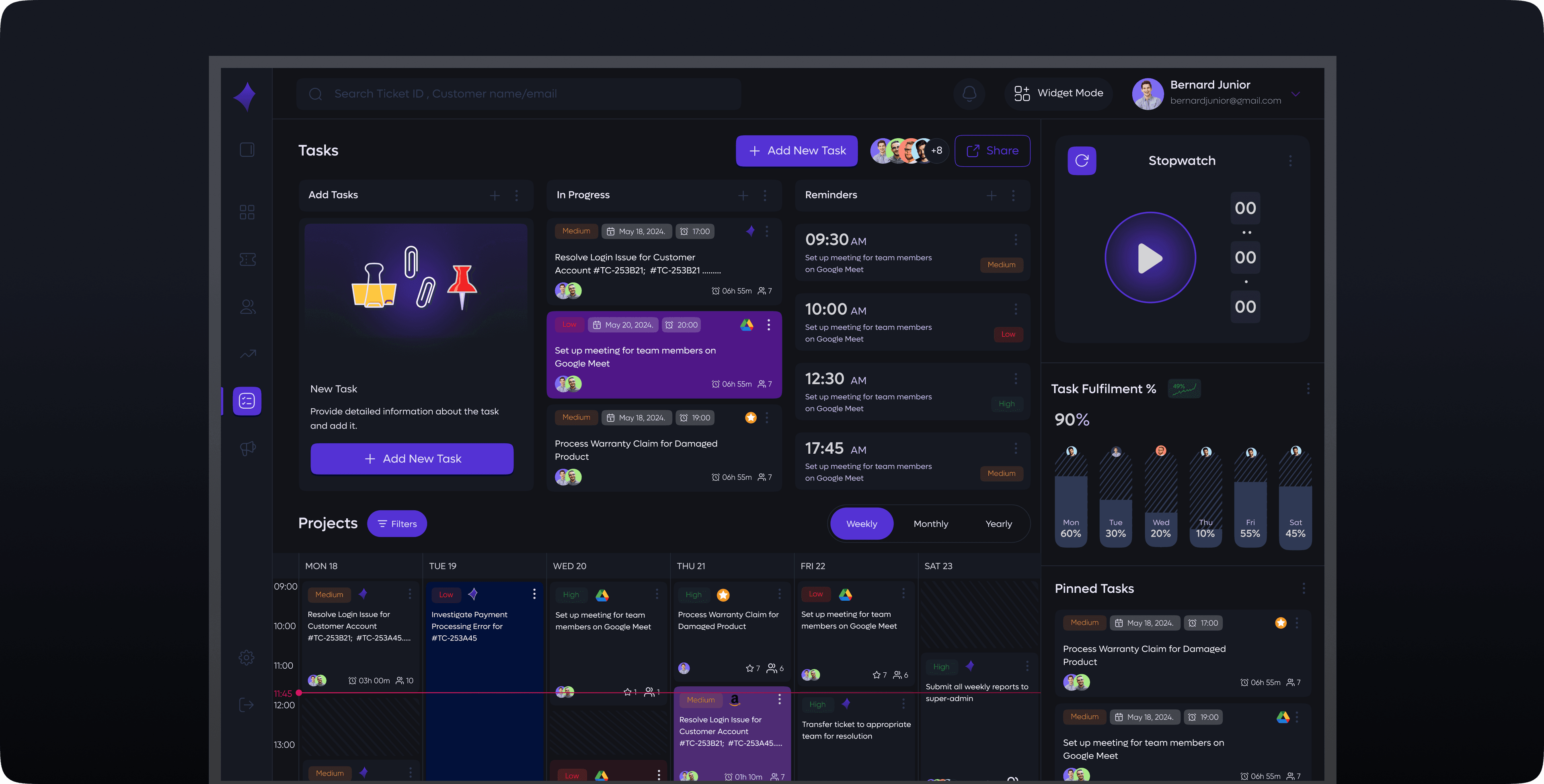The width and height of the screenshot is (1544, 784).
Task: Open the projects Filters button
Action: [397, 524]
